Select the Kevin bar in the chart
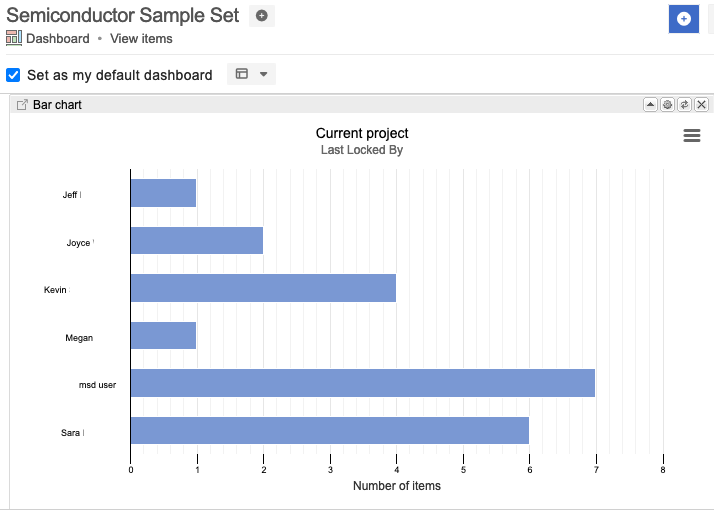This screenshot has height=510, width=714. click(263, 288)
